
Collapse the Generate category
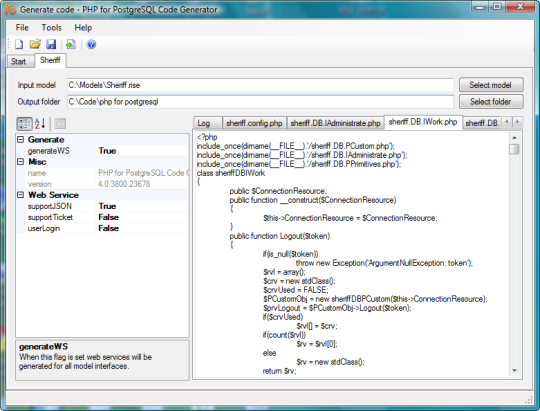tap(21, 140)
